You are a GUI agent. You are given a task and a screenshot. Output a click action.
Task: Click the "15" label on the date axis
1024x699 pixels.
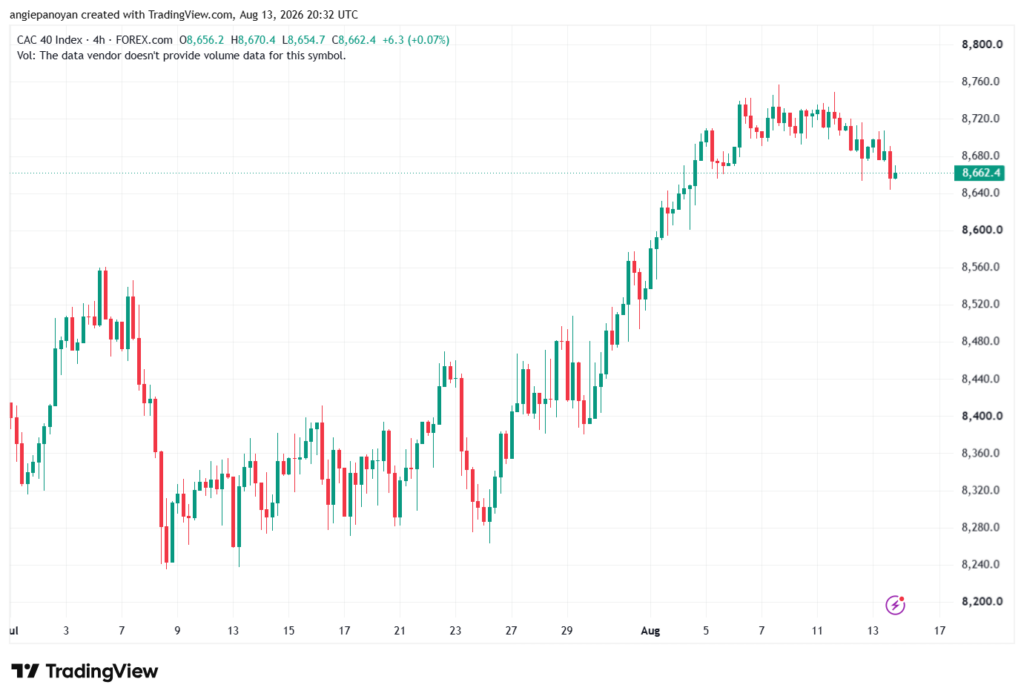tap(289, 630)
